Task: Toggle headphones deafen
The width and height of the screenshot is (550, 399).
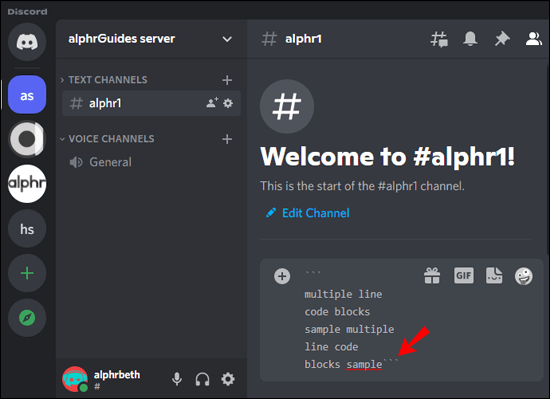Action: [202, 379]
